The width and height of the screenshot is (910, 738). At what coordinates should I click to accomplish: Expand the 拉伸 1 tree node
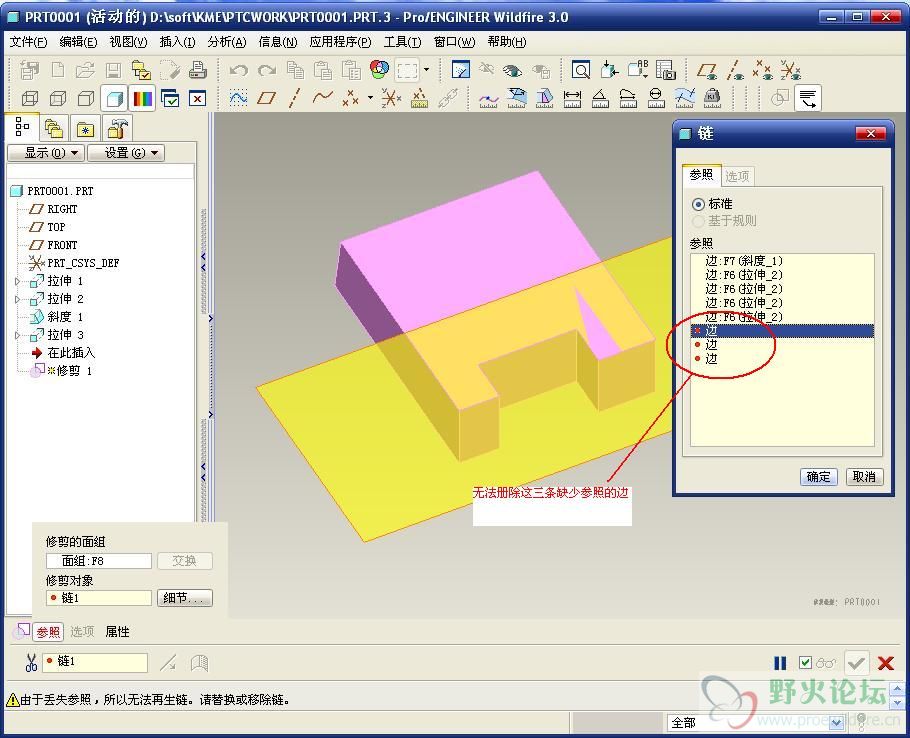[x=17, y=281]
